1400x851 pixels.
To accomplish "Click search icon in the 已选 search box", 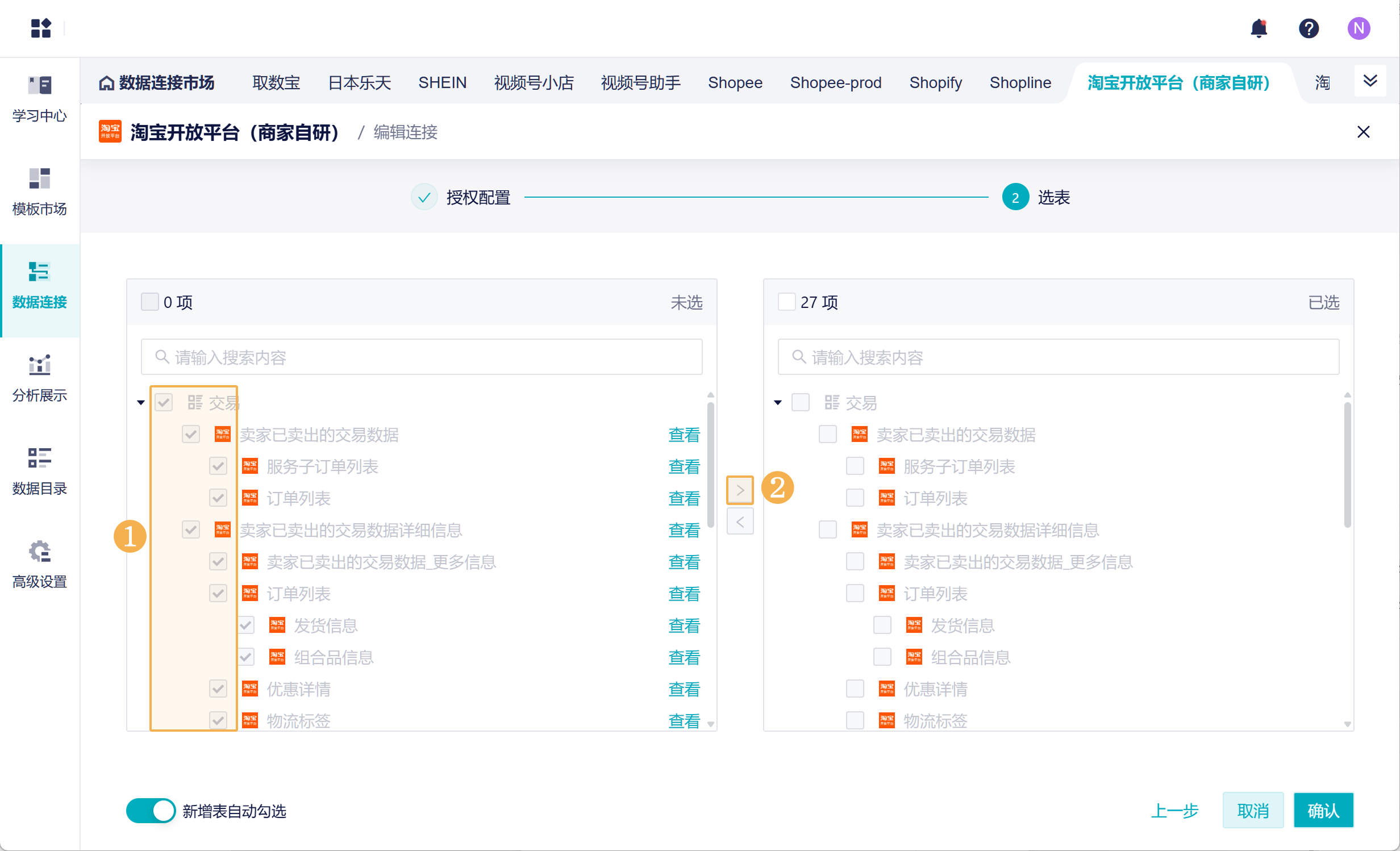I will click(x=799, y=357).
